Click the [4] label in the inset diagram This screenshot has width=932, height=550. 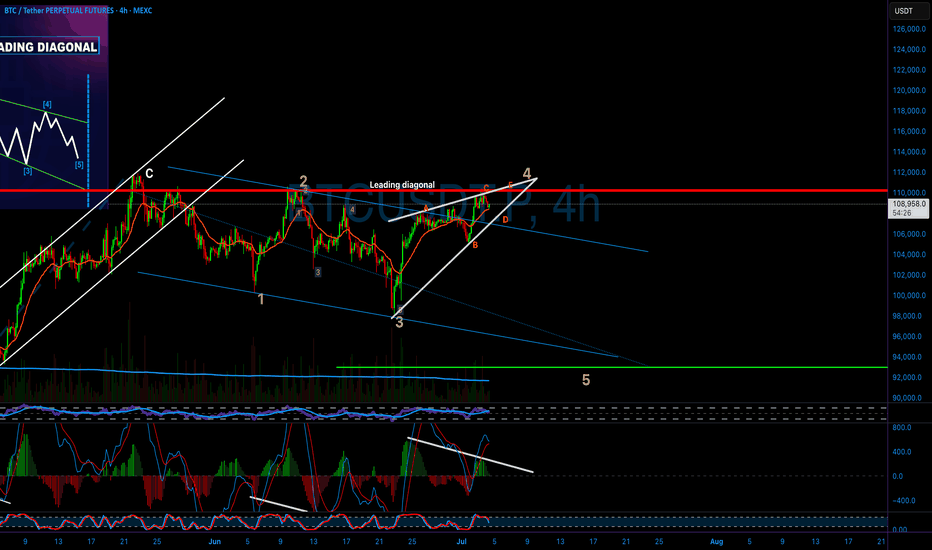point(47,105)
